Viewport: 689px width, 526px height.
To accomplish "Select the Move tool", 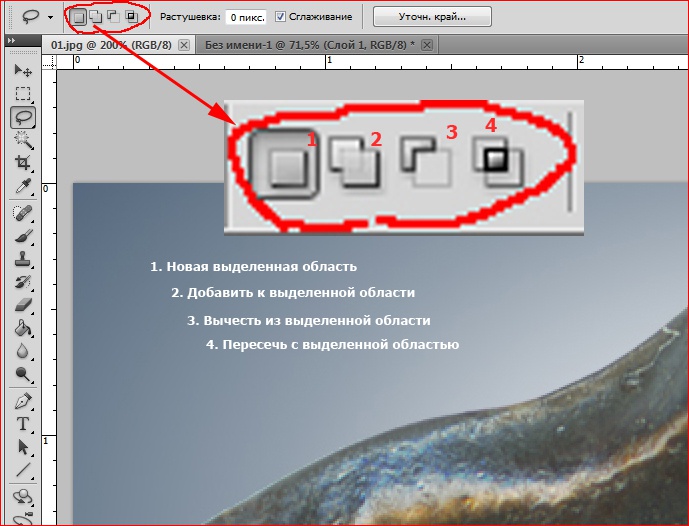I will (22, 71).
